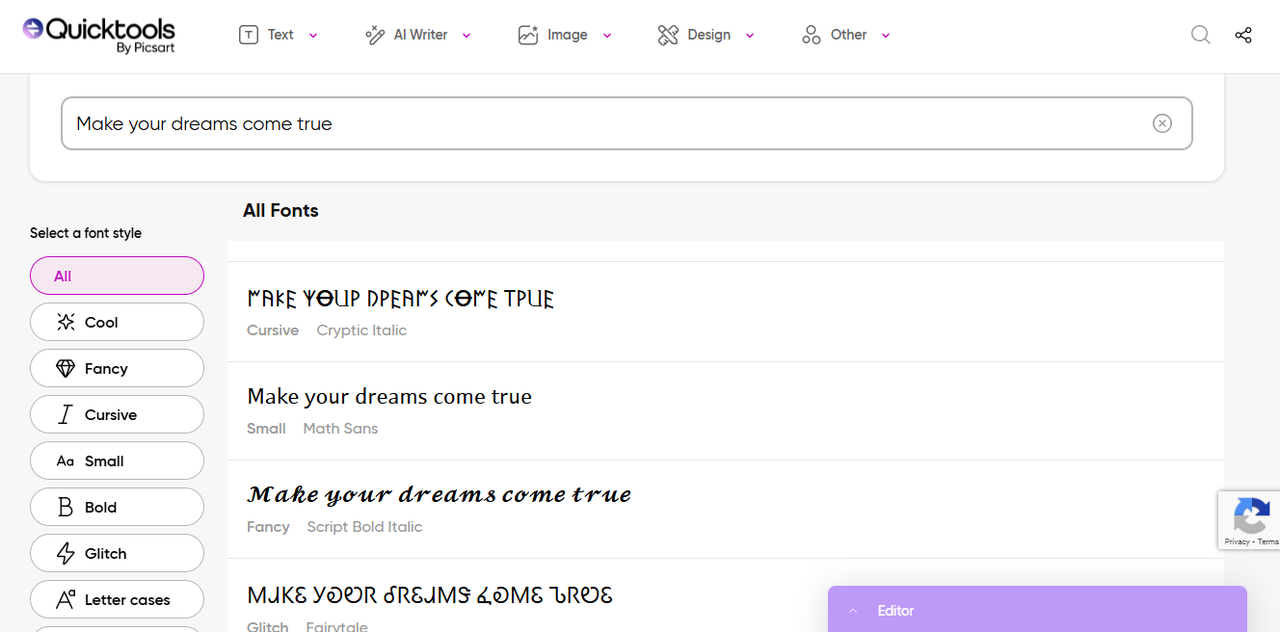Image resolution: width=1280 pixels, height=632 pixels.
Task: Select the Bold font style filter
Action: point(117,507)
